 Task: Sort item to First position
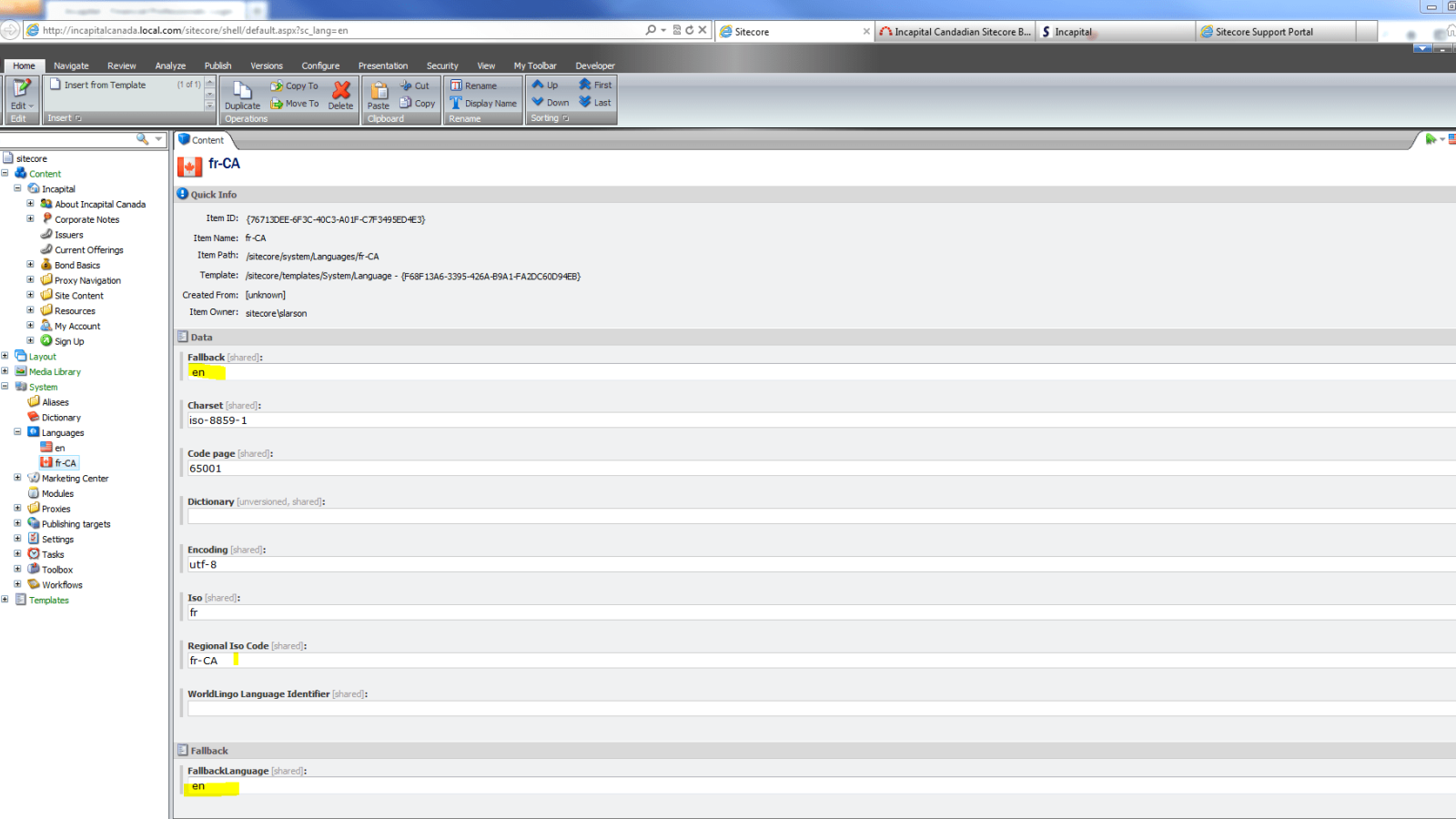pyautogui.click(x=585, y=85)
